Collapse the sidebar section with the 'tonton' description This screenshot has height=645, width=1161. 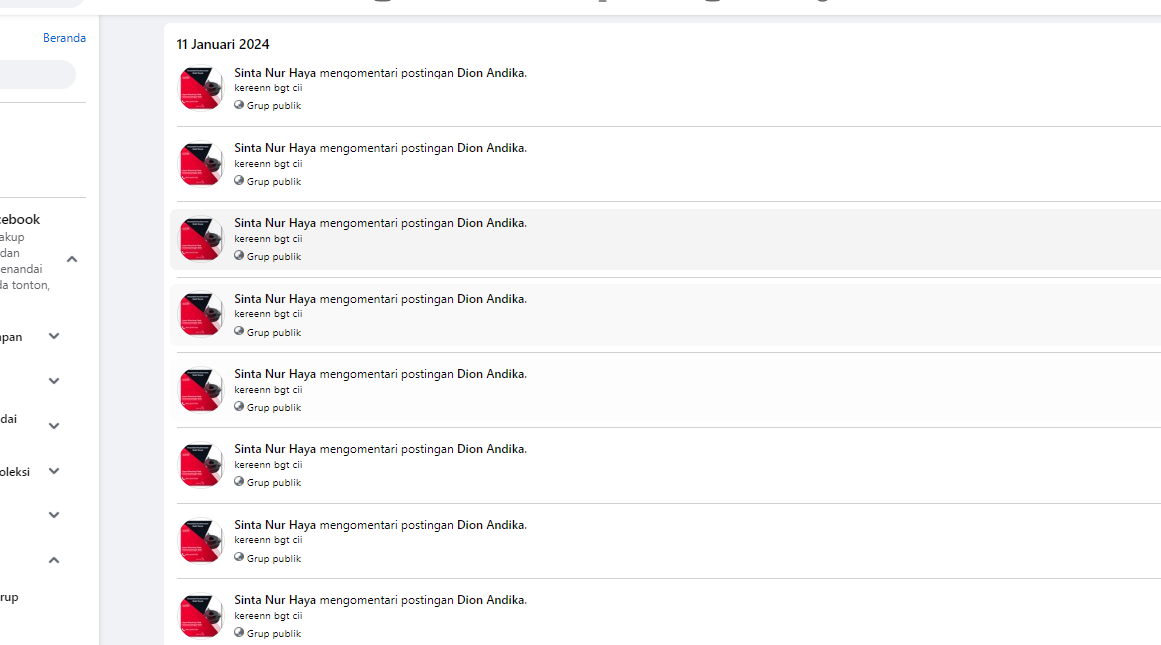click(72, 260)
